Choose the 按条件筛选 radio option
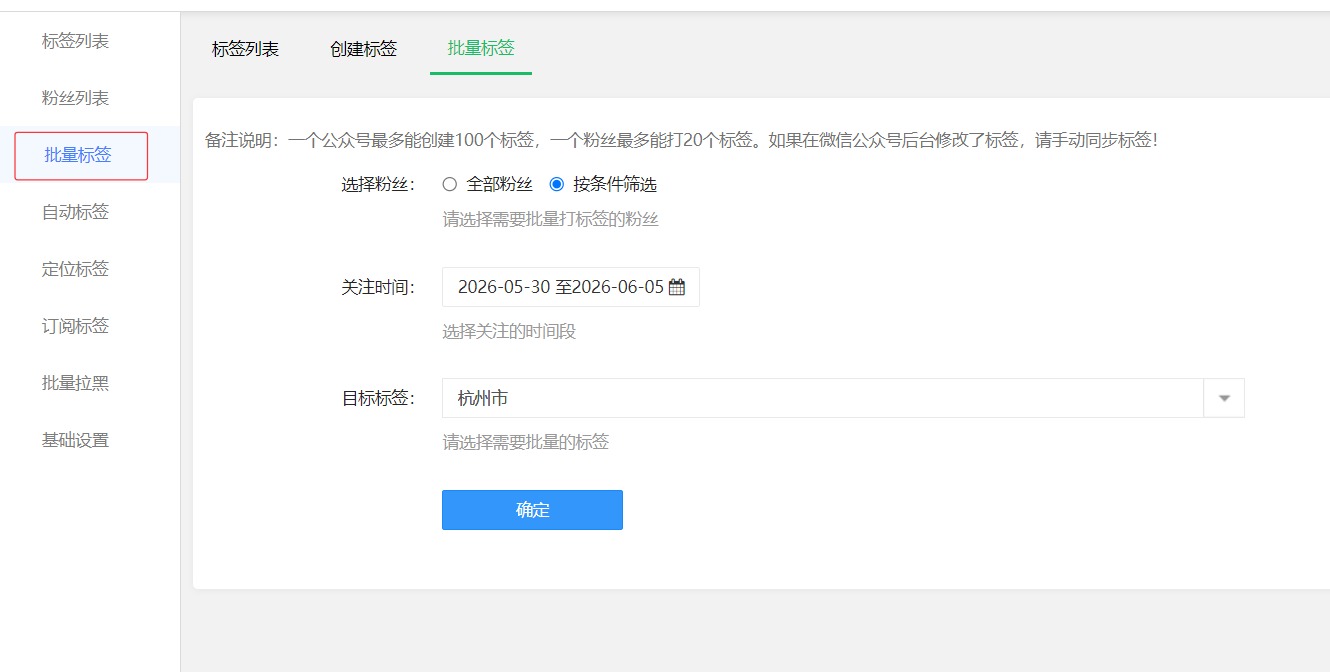 pos(557,184)
